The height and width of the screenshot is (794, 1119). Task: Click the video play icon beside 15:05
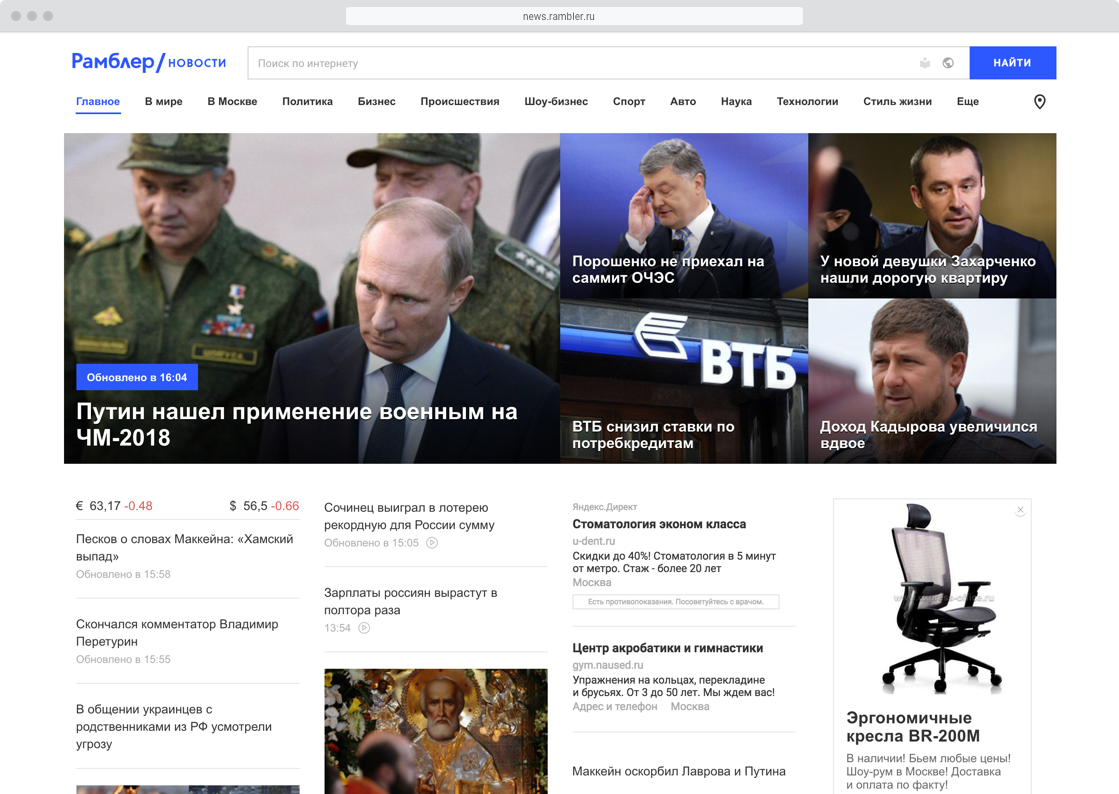click(x=432, y=543)
